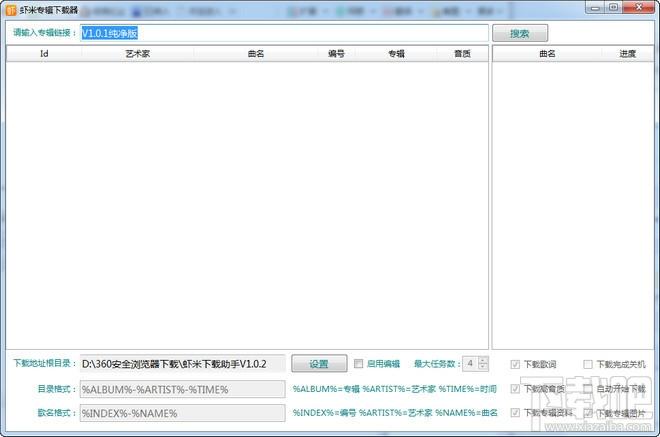Click the max task number field showing 4

coord(471,363)
